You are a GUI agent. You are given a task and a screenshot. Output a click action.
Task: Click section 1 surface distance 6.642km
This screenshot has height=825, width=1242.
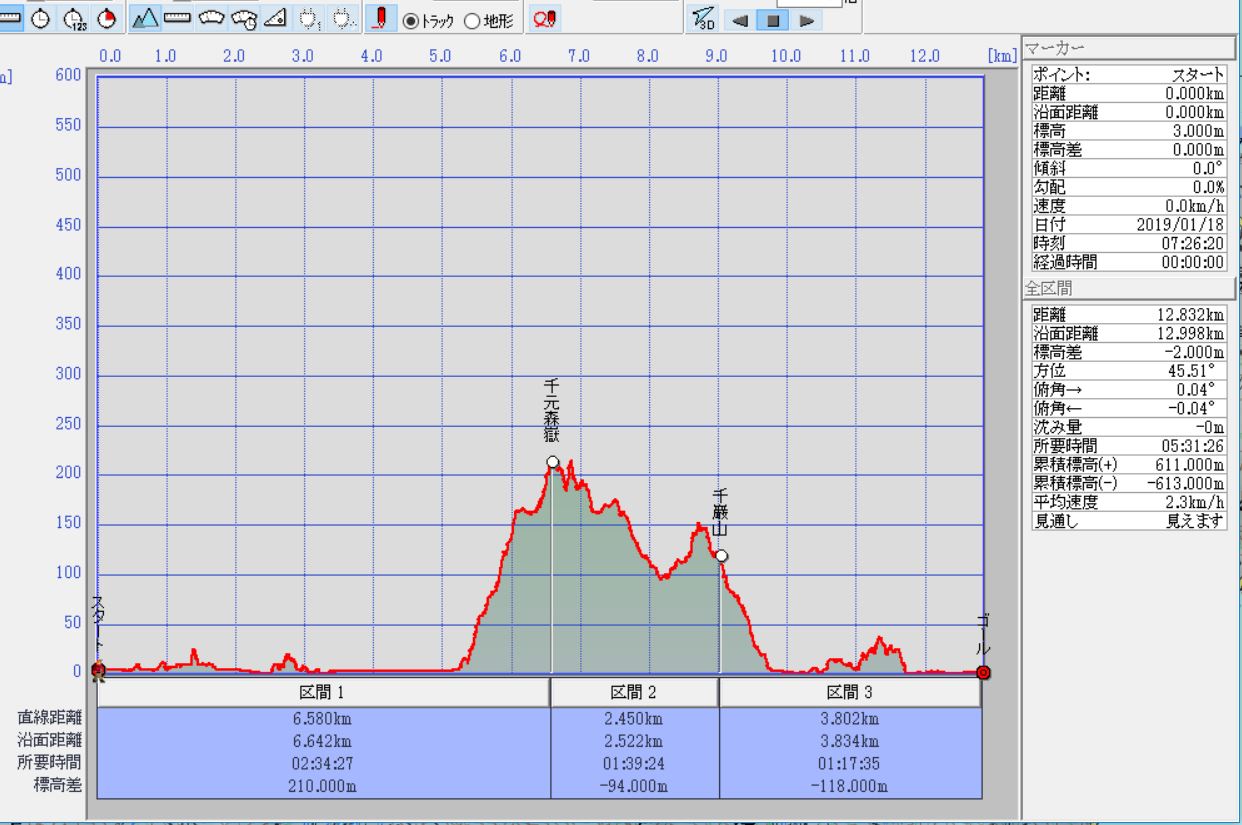coord(324,740)
